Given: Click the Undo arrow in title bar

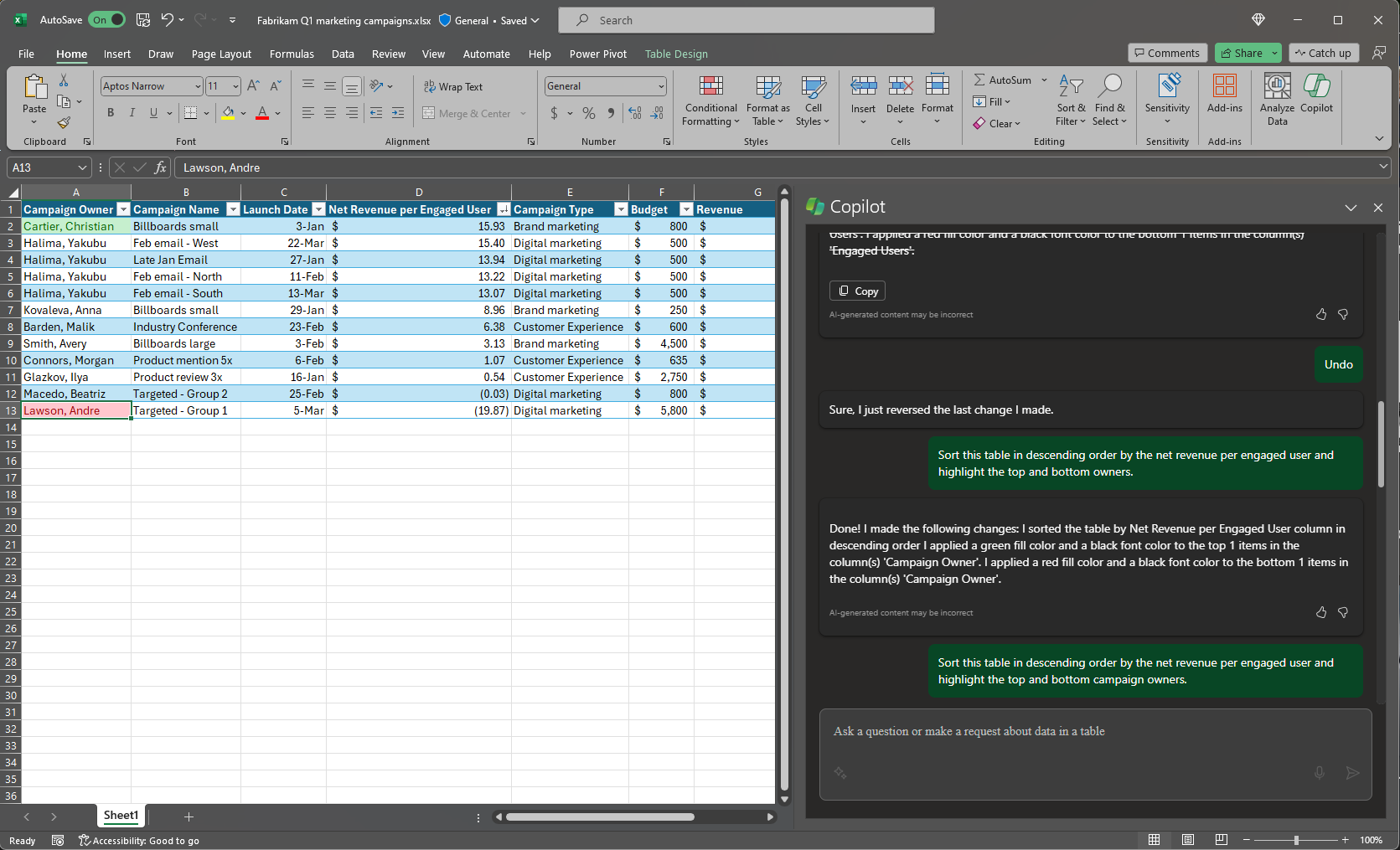Looking at the screenshot, I should pyautogui.click(x=167, y=20).
